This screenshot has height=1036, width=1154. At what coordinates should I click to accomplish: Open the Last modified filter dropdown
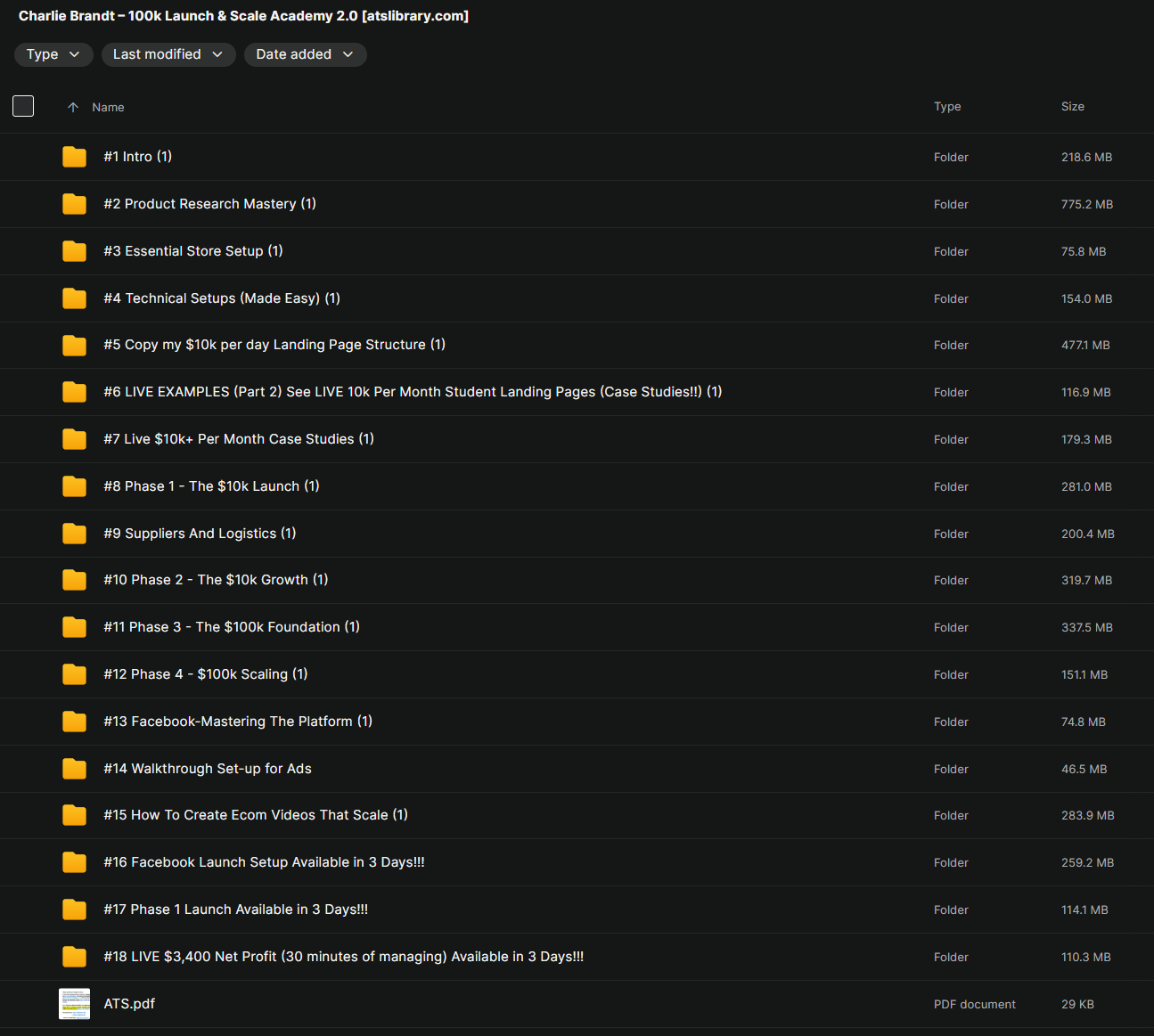click(168, 54)
